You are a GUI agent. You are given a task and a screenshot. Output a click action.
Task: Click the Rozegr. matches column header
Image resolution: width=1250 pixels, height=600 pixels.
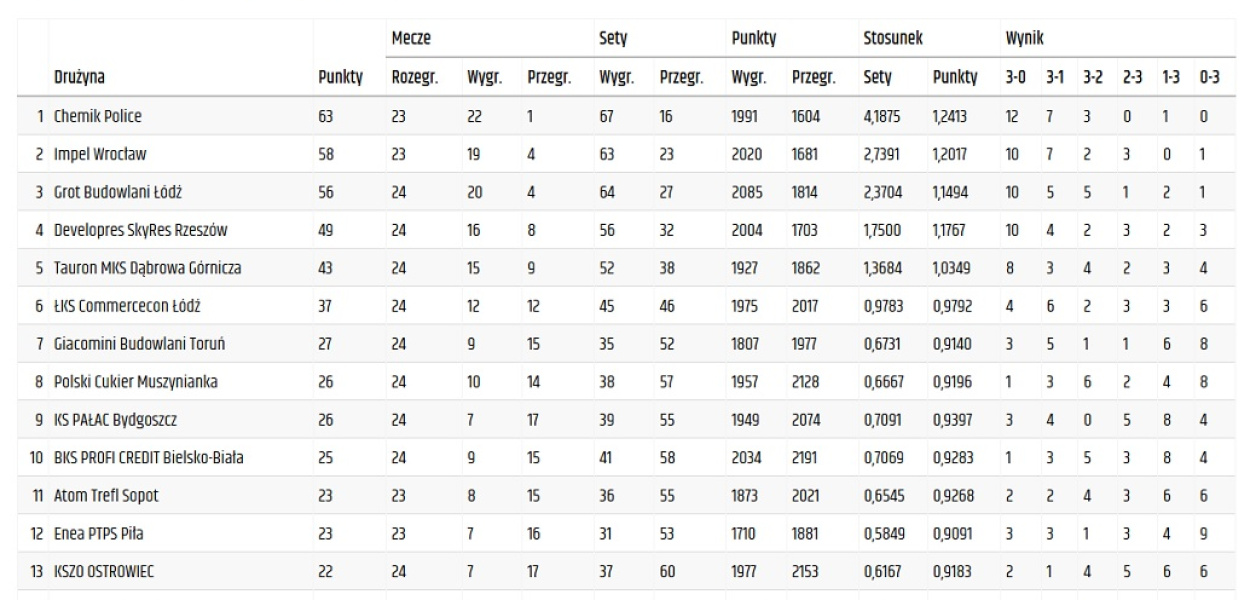point(415,75)
